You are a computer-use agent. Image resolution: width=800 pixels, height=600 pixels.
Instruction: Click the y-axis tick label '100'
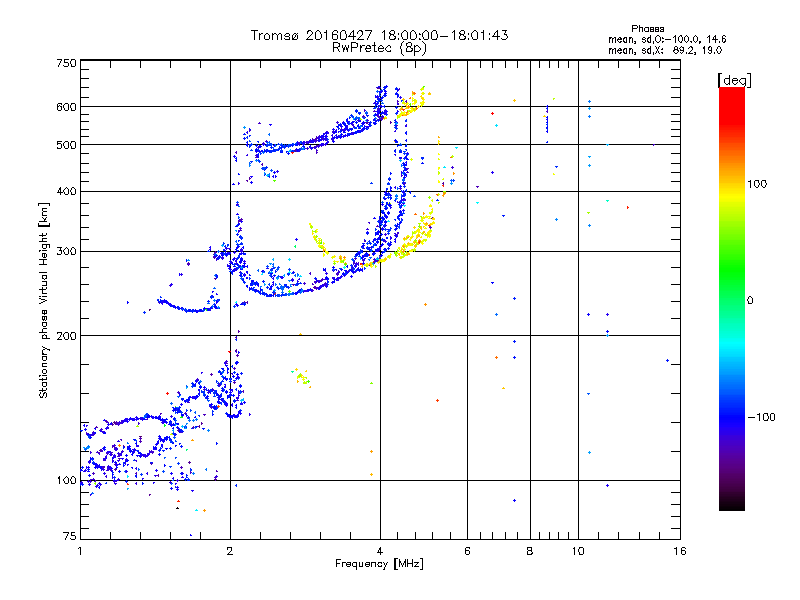66,481
